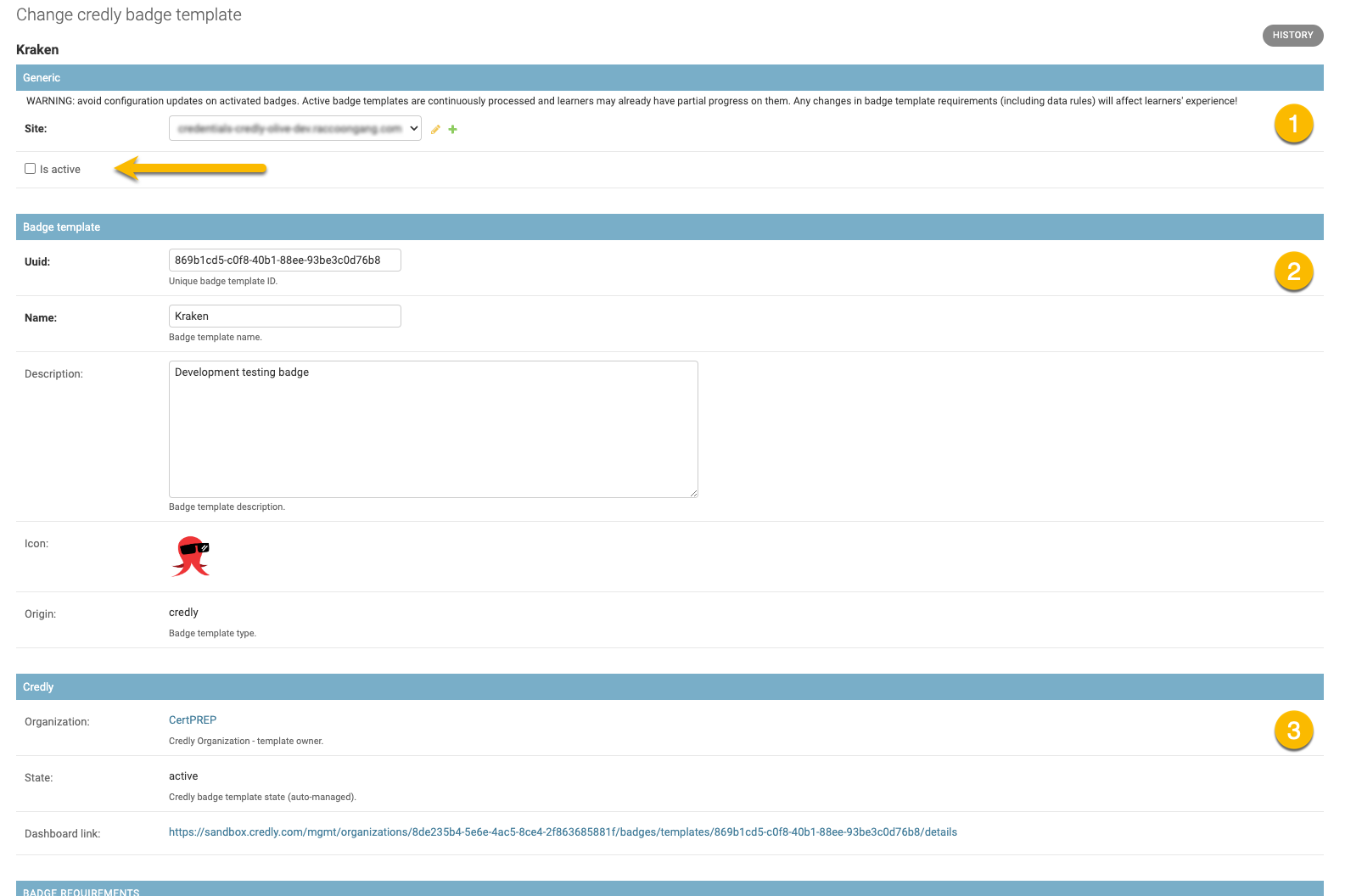Click the Credly section header
The image size is (1345, 896).
38,687
